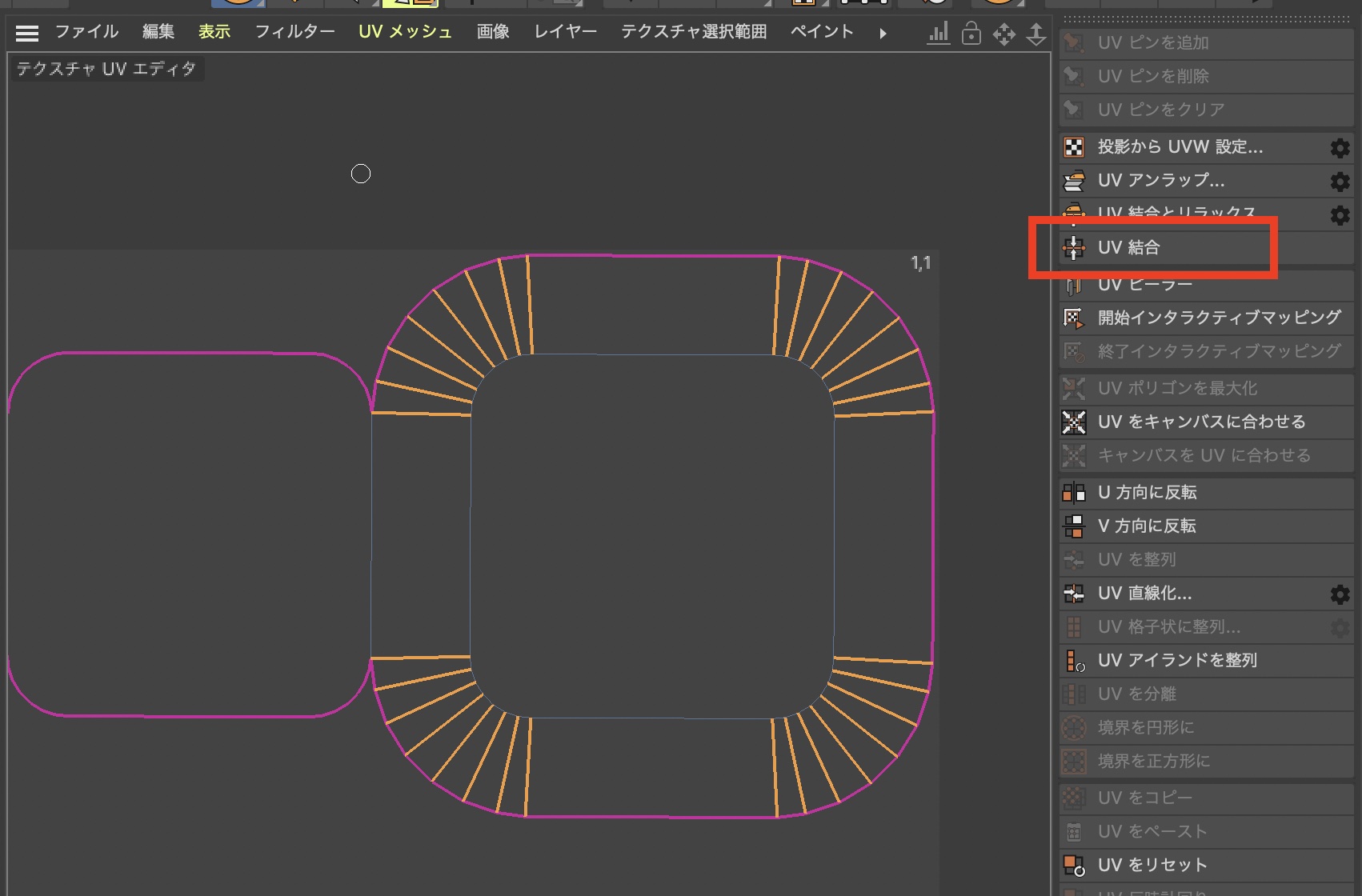Image resolution: width=1362 pixels, height=896 pixels.
Task: Expand the menu overflow arrow after ペイント
Action: tap(883, 34)
